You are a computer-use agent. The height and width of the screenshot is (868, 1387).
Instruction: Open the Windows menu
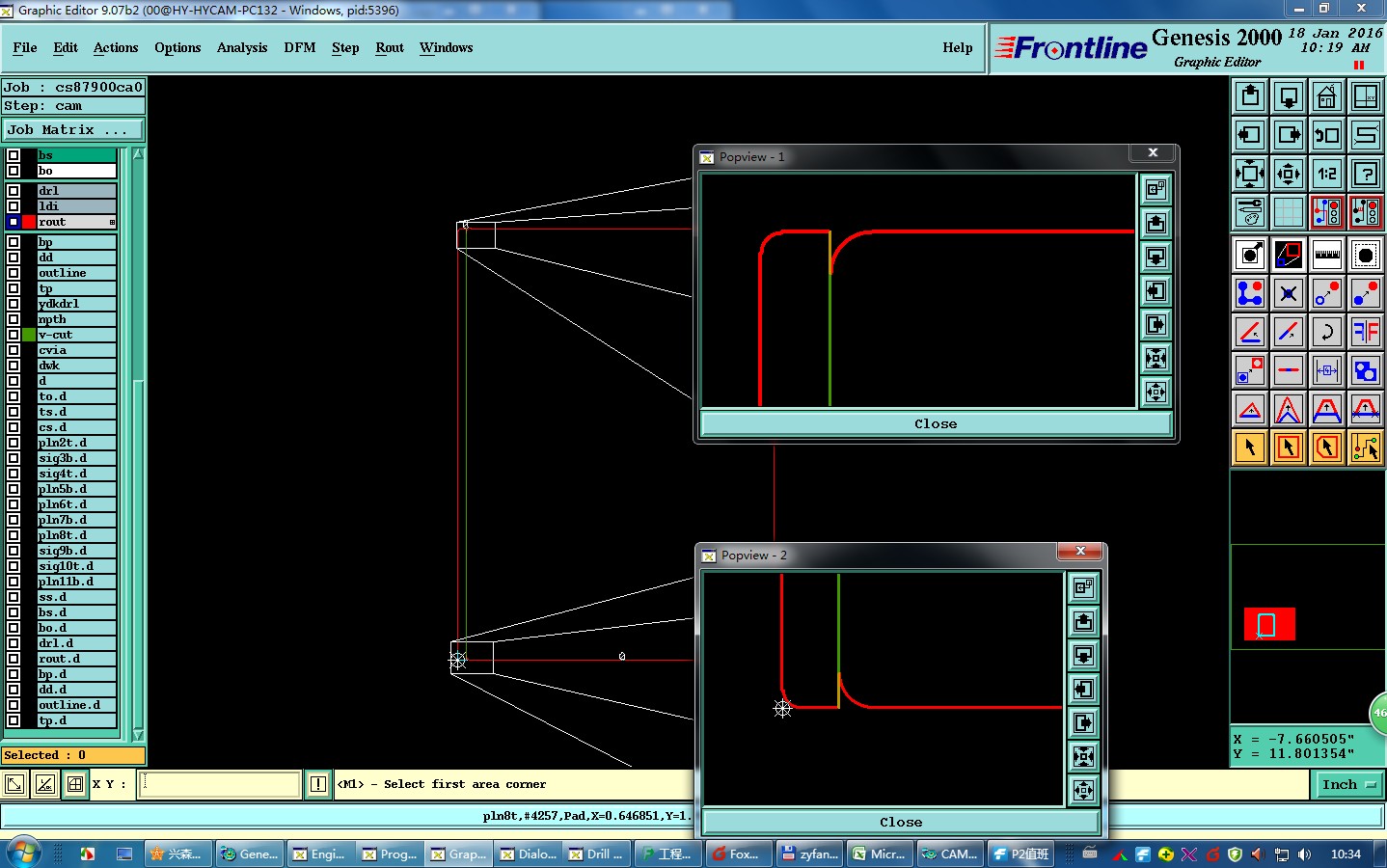[x=447, y=47]
